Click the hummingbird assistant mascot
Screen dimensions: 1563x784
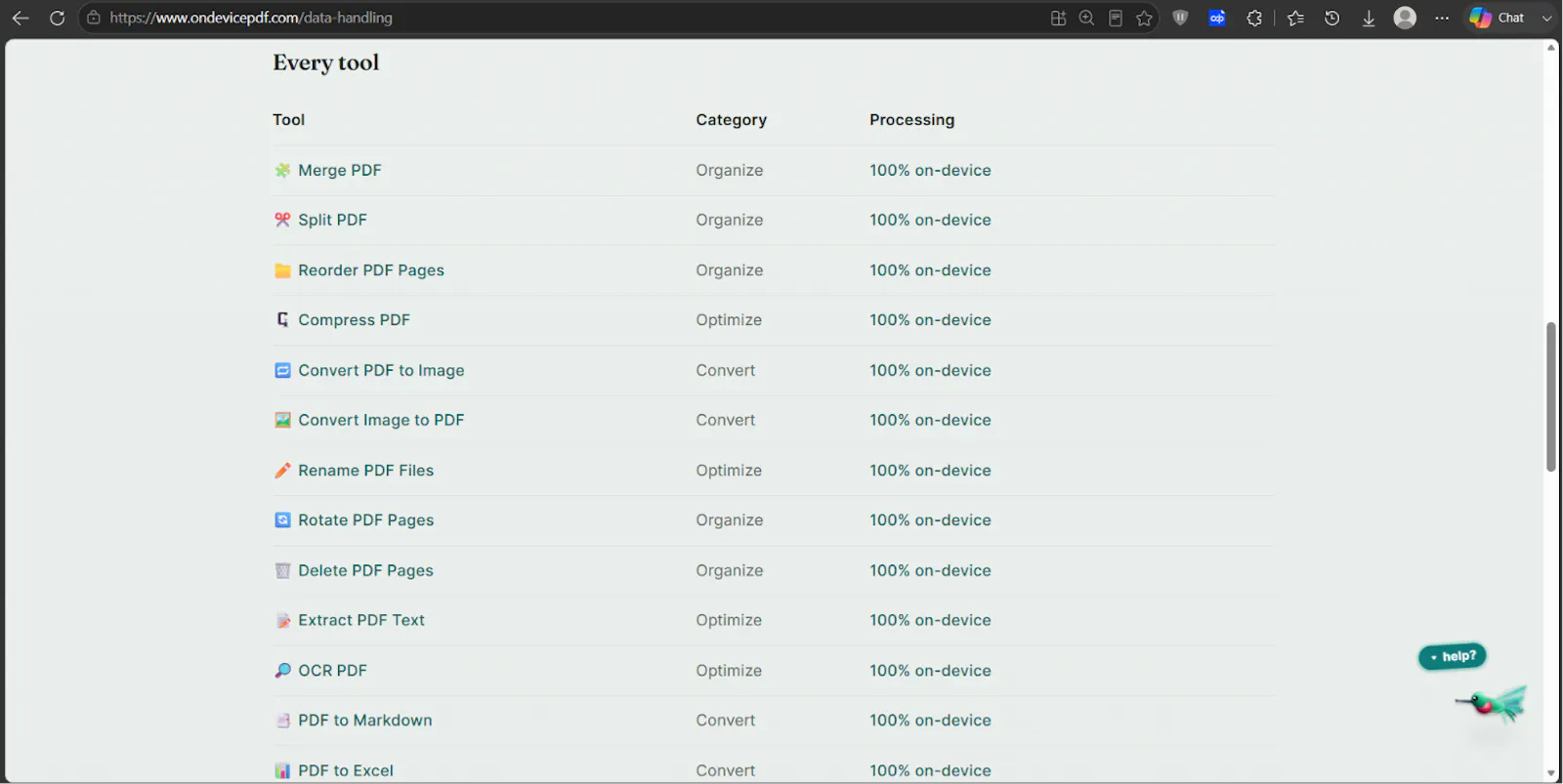tap(1493, 703)
